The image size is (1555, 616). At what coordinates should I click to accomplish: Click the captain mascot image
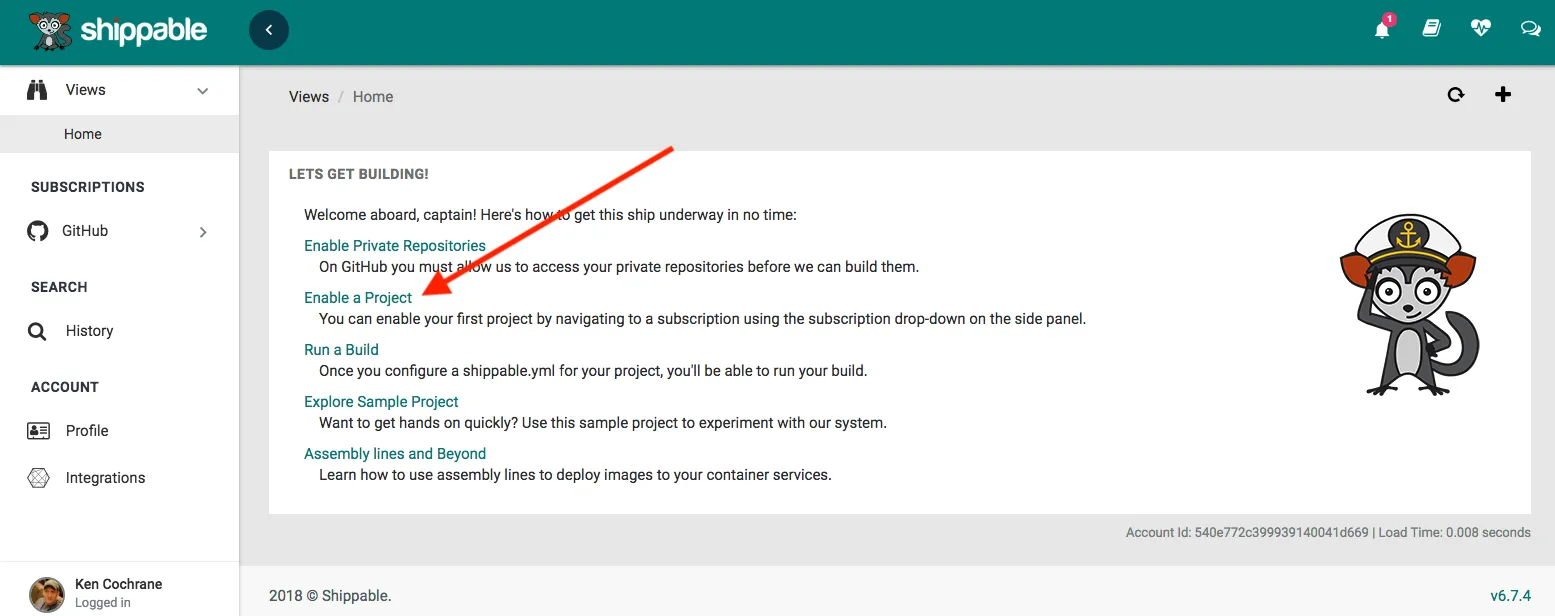pos(1409,304)
